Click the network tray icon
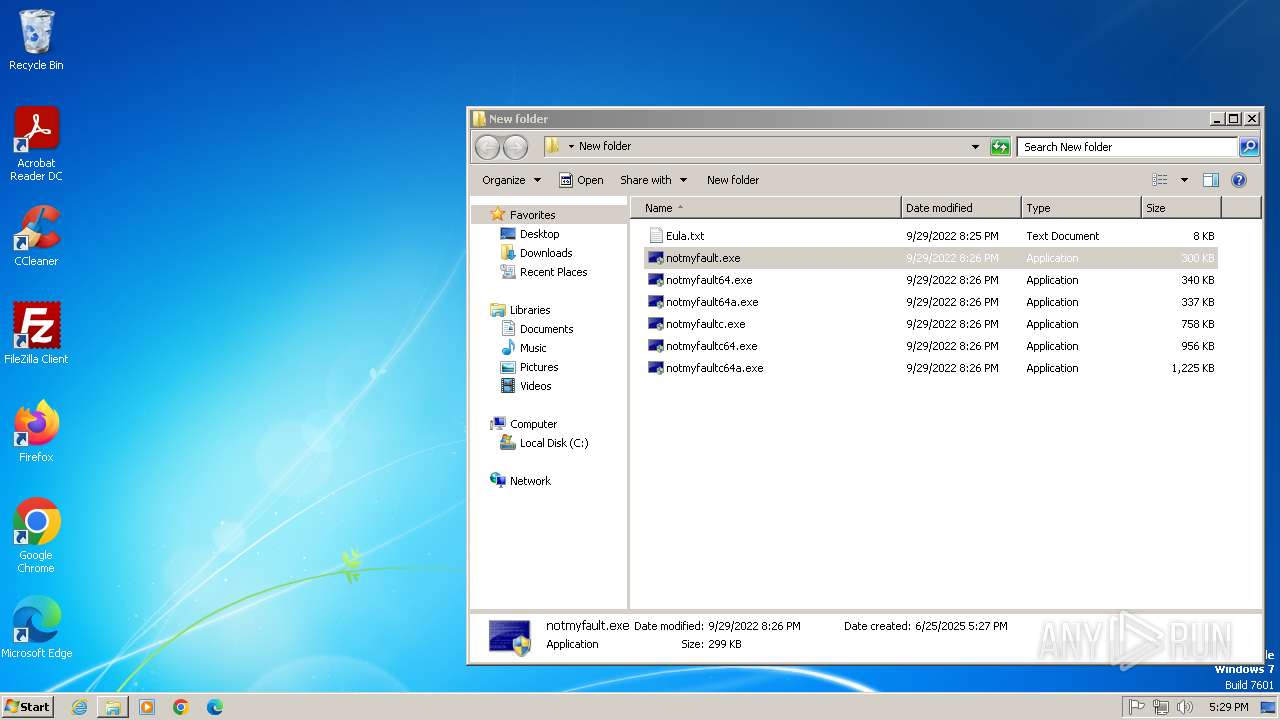This screenshot has height=720, width=1280. [x=1161, y=707]
